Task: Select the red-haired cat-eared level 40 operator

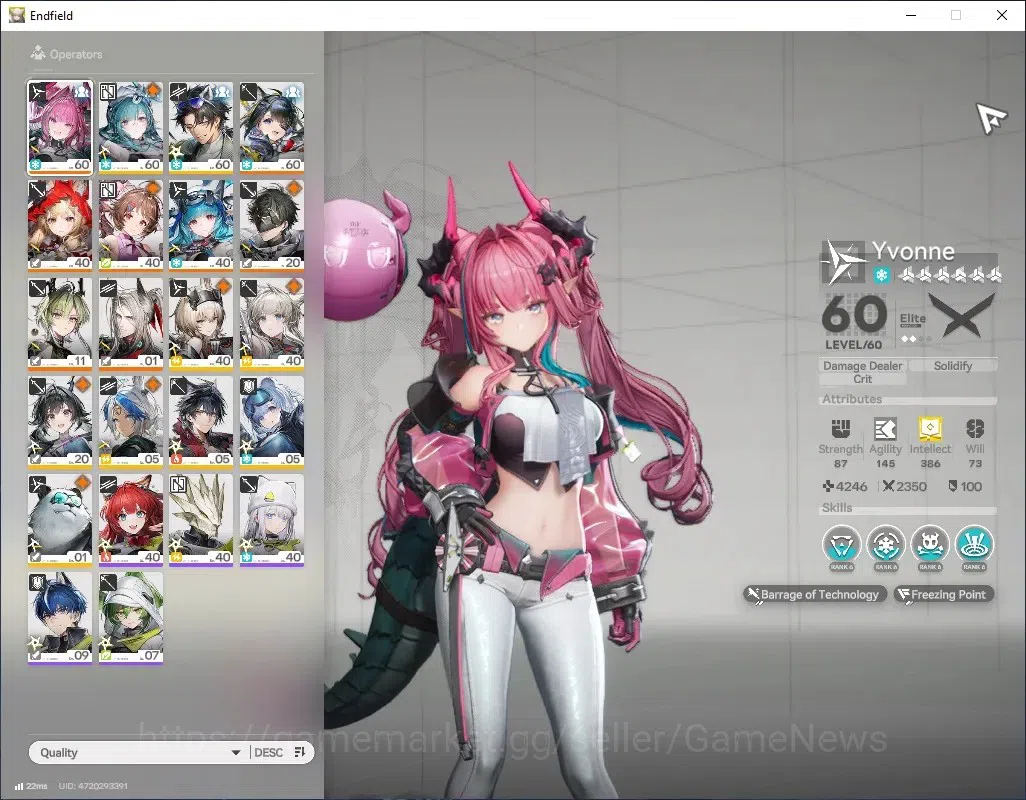Action: [x=130, y=520]
